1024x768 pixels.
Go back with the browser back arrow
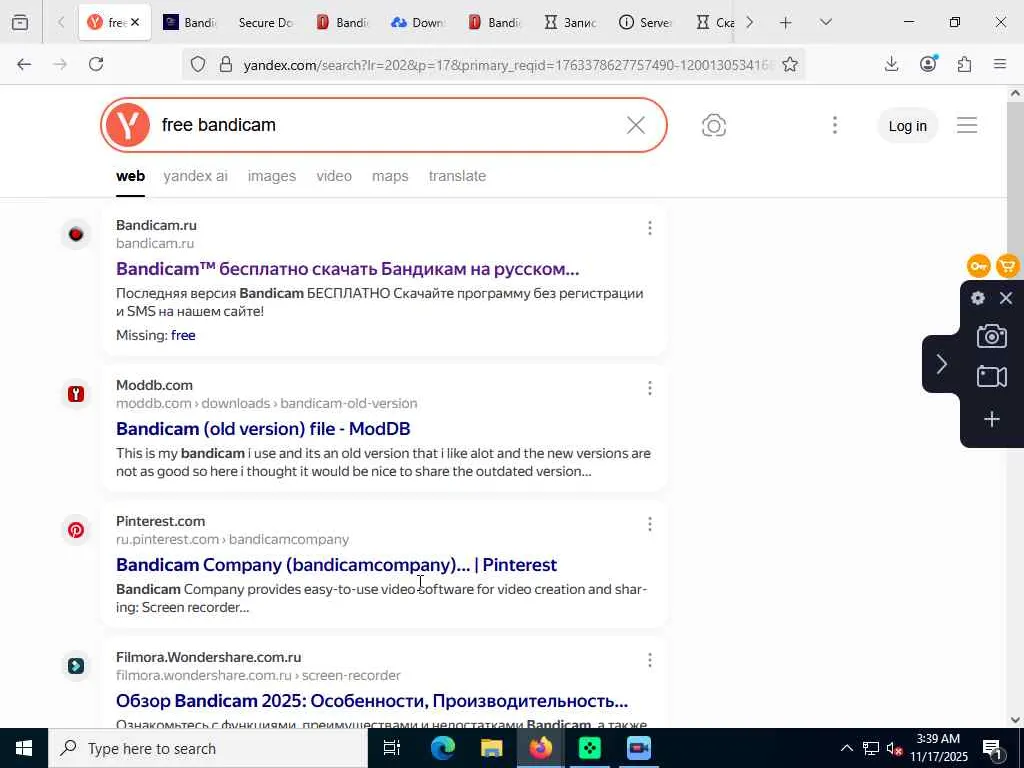coord(24,64)
